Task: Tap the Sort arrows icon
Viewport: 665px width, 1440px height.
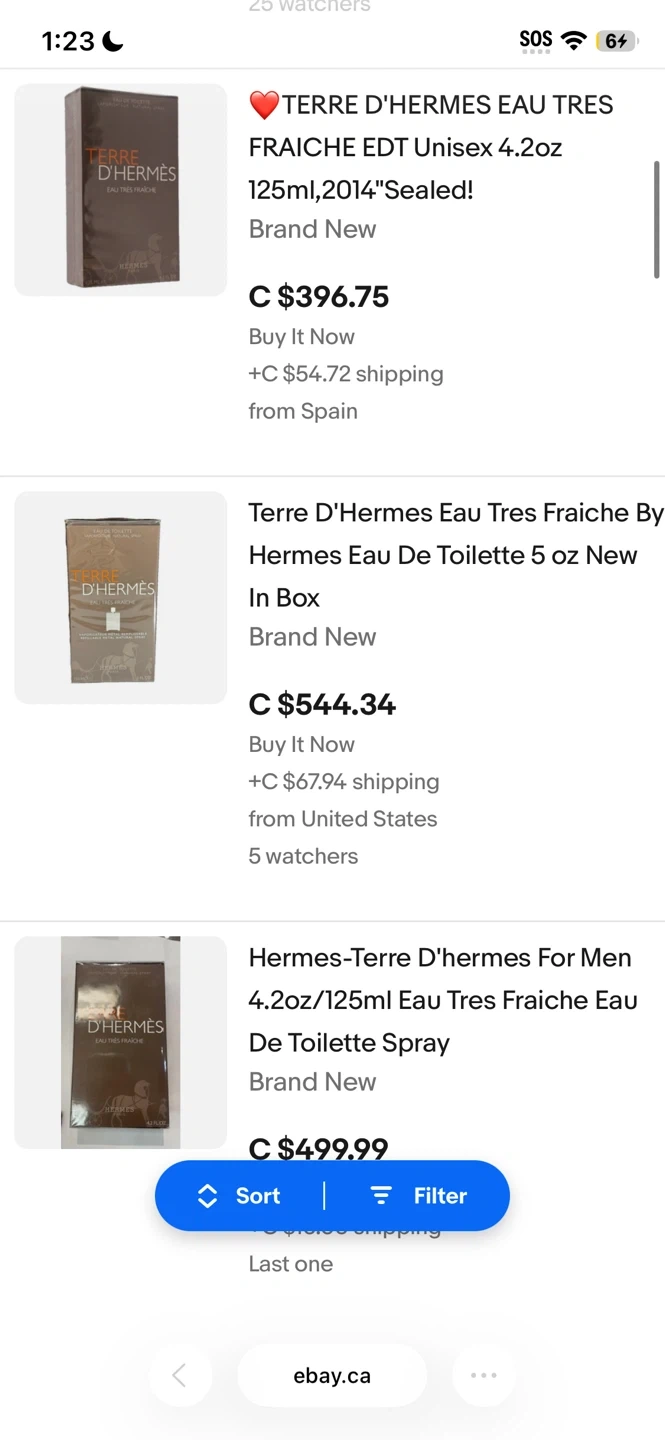Action: click(207, 1196)
